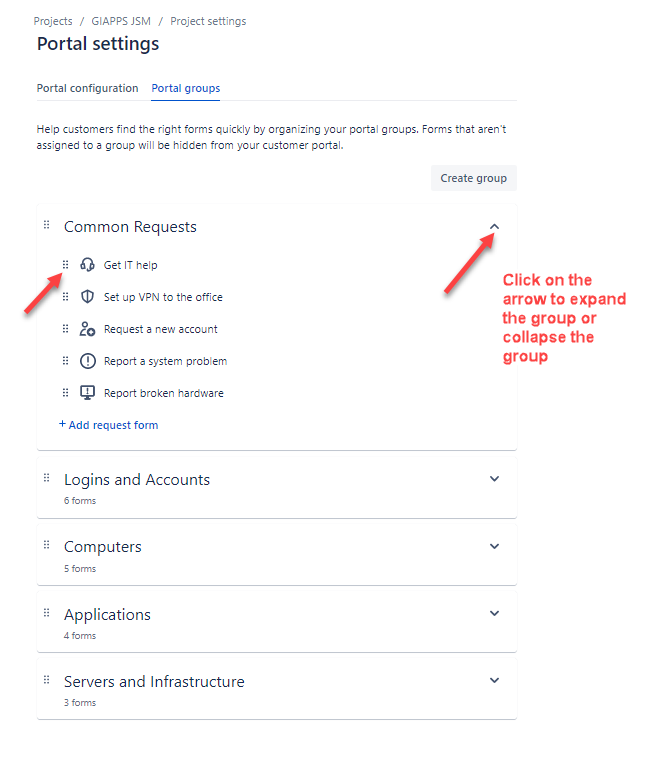Viewport: 652px width, 772px height.
Task: Click the drag handle of the Computers group
Action: point(47,545)
